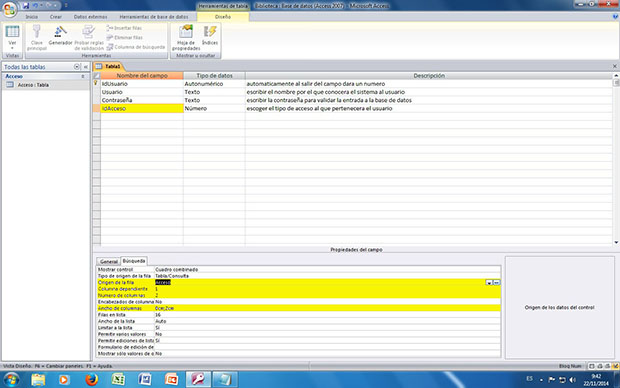Click the taskbar clock showing 9:42
Screen dimensions: 620x388
point(596,380)
